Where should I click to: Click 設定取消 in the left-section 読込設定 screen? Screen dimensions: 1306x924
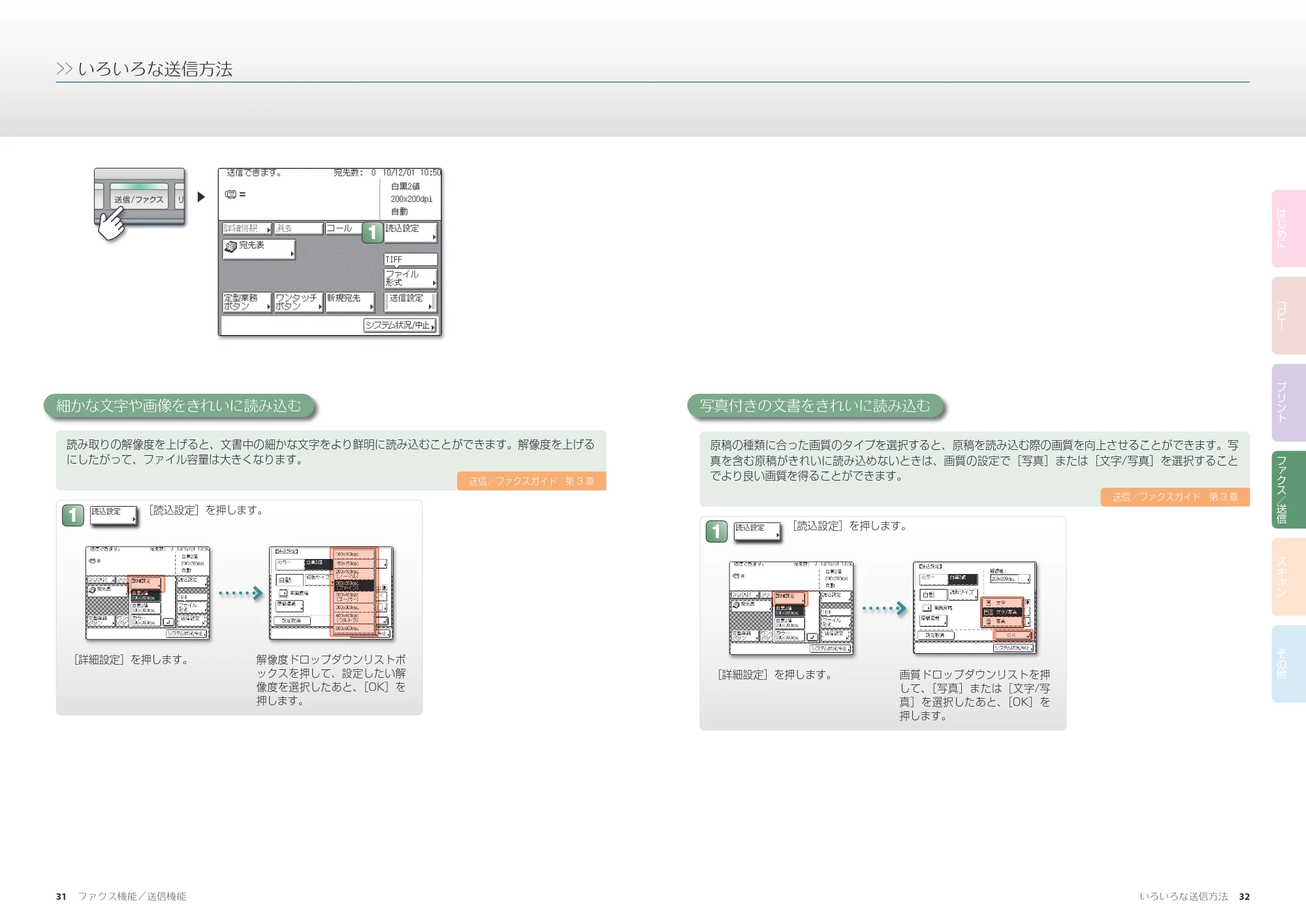coord(292,621)
